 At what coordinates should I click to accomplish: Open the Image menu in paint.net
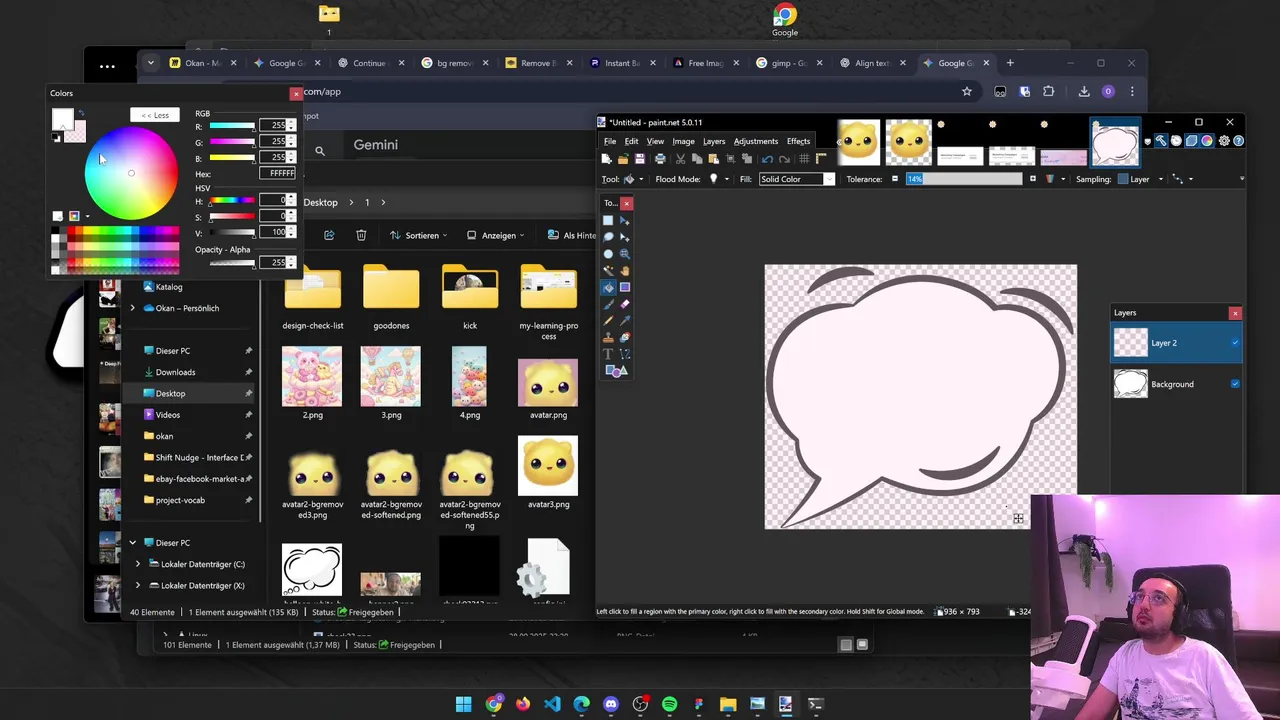(683, 141)
